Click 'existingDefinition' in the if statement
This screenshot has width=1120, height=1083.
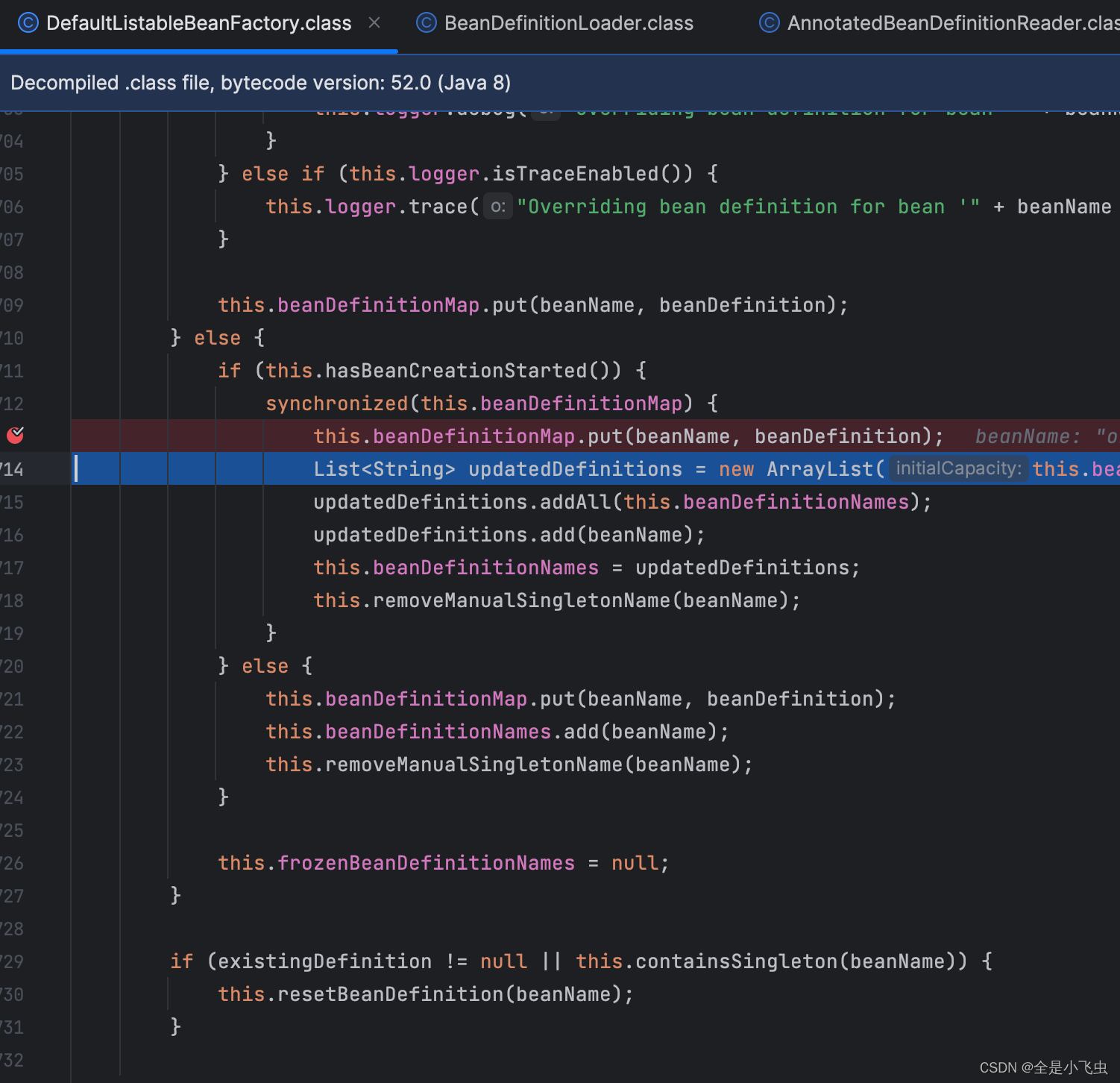pyautogui.click(x=324, y=961)
